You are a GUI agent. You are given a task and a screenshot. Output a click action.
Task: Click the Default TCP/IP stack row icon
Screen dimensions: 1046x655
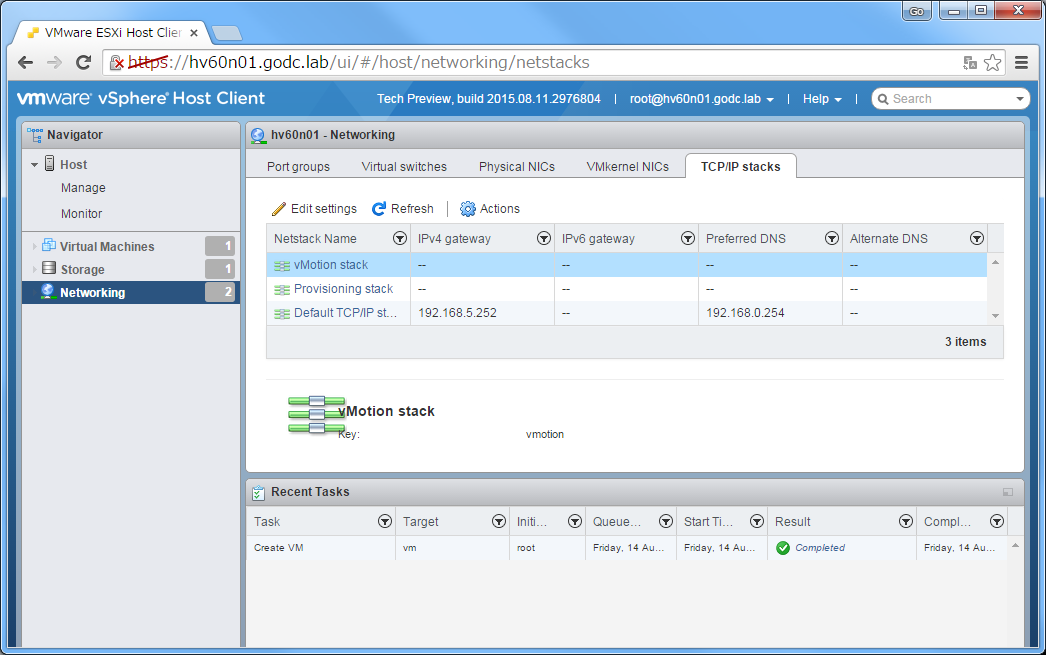coord(282,313)
